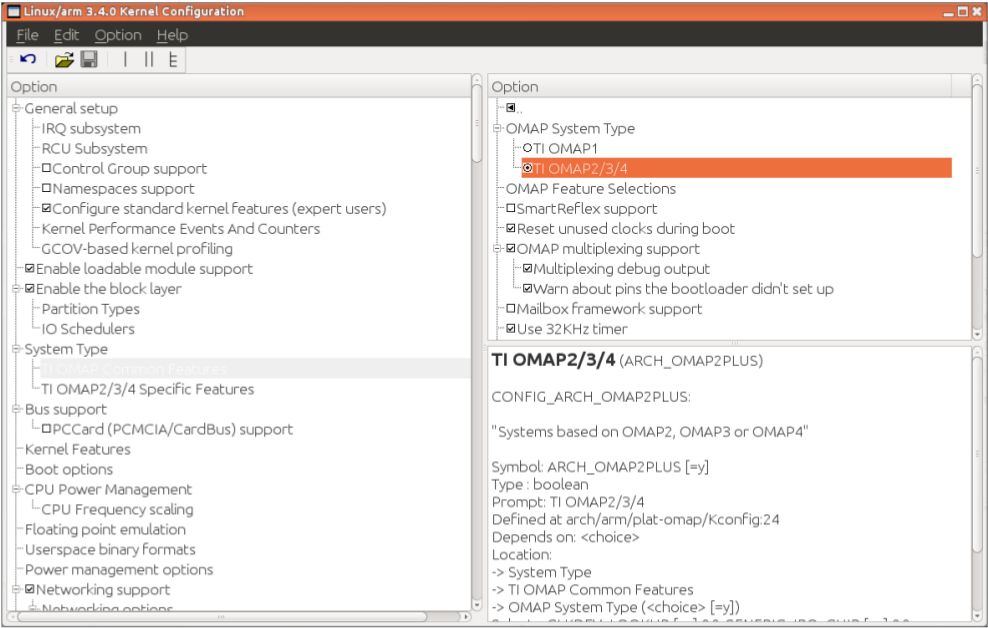Select TI OMAP2/3/4 Specific Features entry
This screenshot has height=628, width=988.
[x=147, y=389]
